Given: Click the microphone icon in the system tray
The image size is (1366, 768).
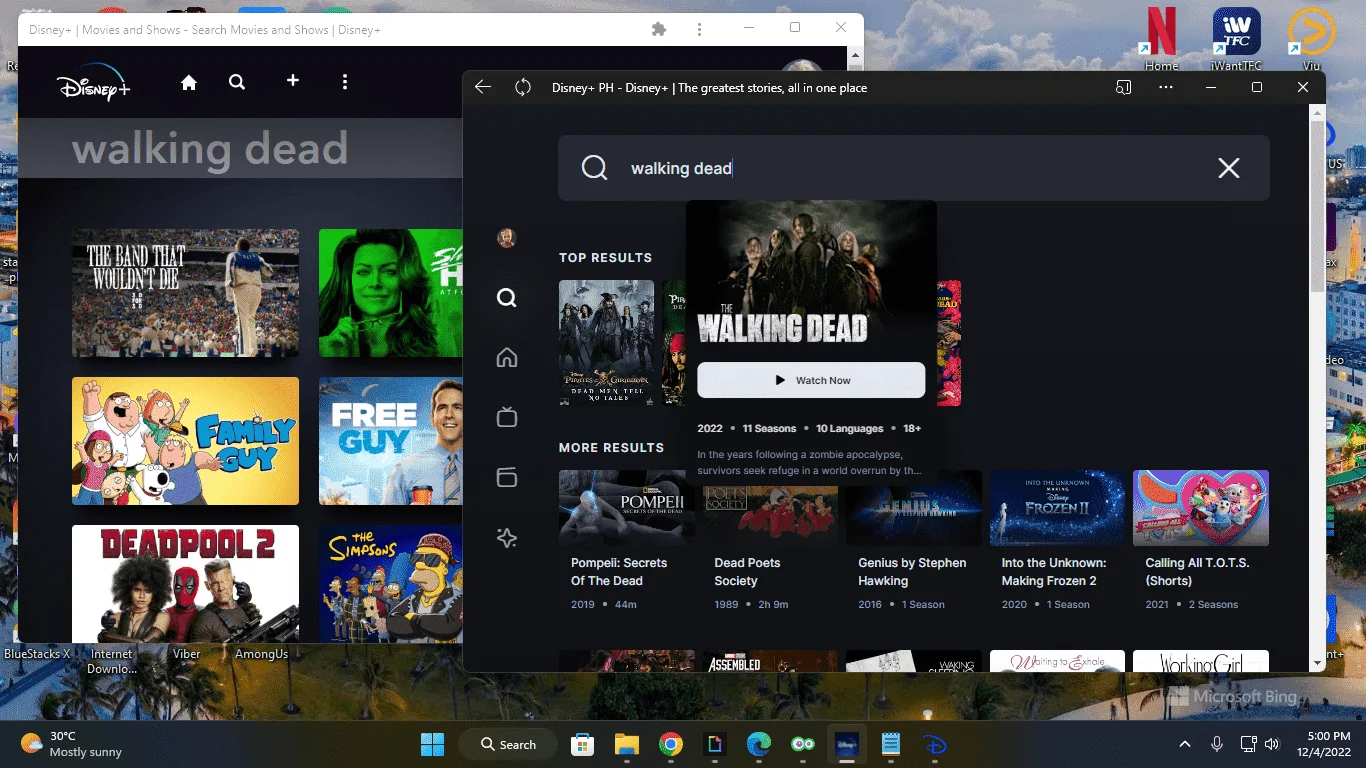Looking at the screenshot, I should (x=1217, y=745).
